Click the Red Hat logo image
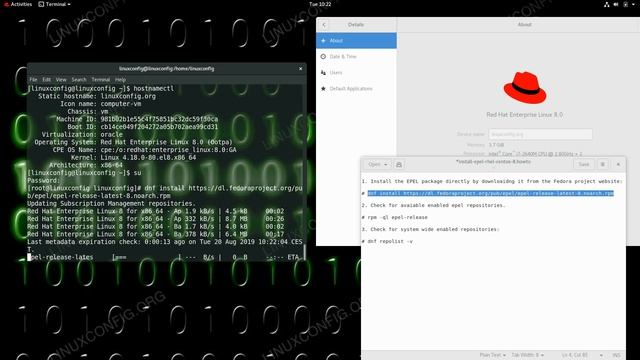The height and width of the screenshot is (360, 640). 524,87
